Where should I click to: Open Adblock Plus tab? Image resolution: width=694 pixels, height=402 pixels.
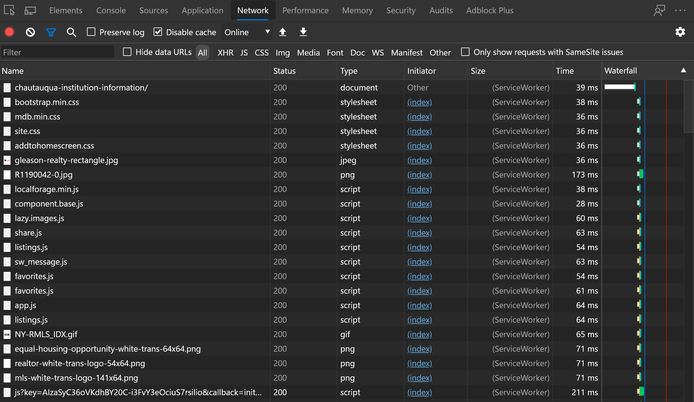[x=490, y=10]
